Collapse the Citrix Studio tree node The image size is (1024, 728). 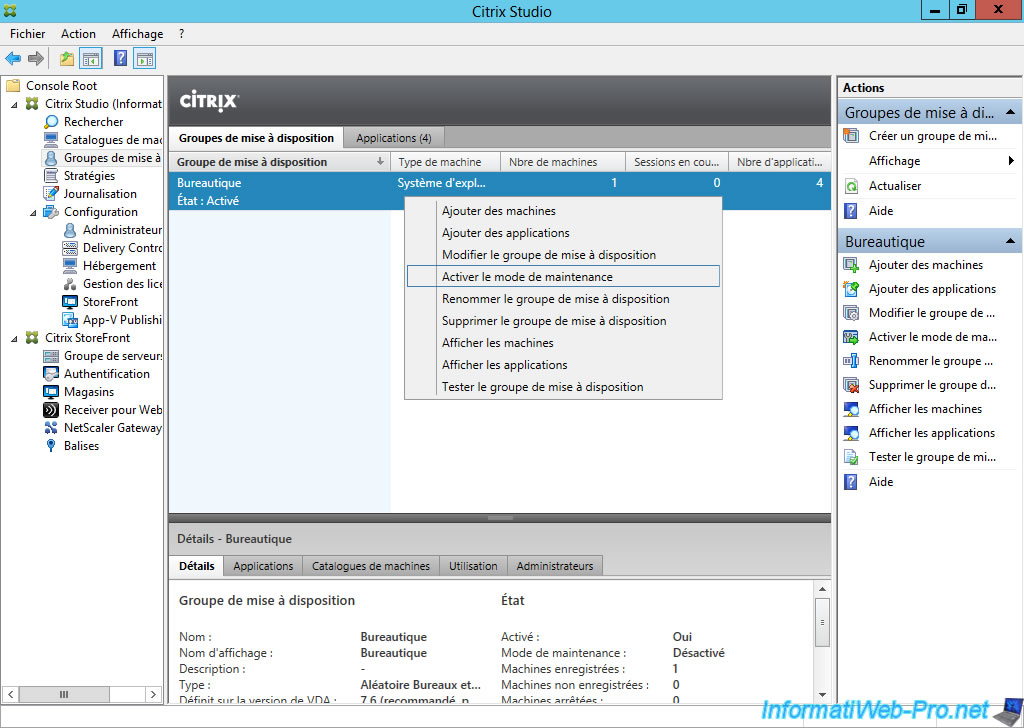15,104
